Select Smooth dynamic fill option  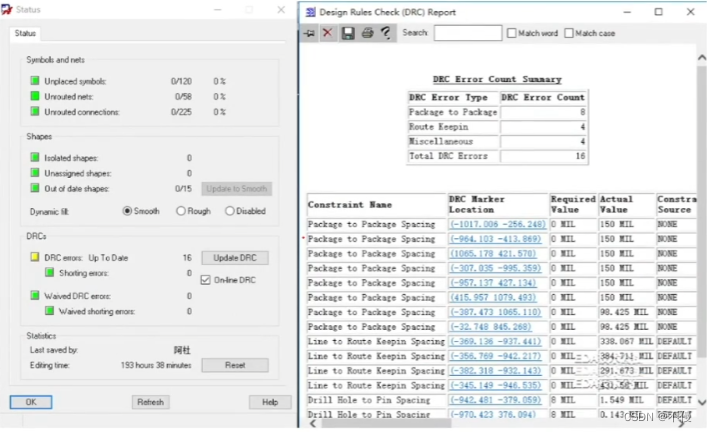point(127,211)
